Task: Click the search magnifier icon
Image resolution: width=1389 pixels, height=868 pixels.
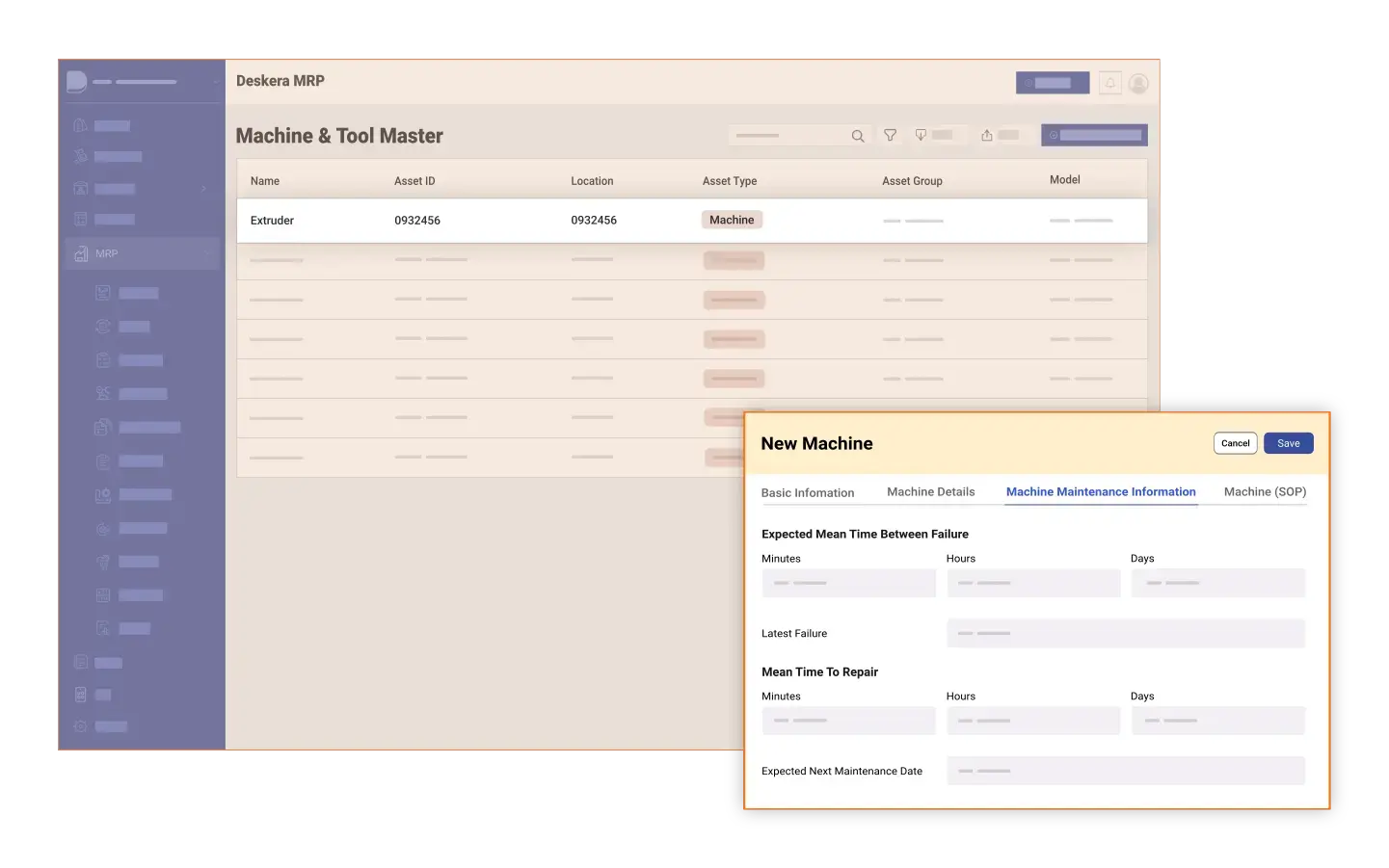Action: [857, 135]
